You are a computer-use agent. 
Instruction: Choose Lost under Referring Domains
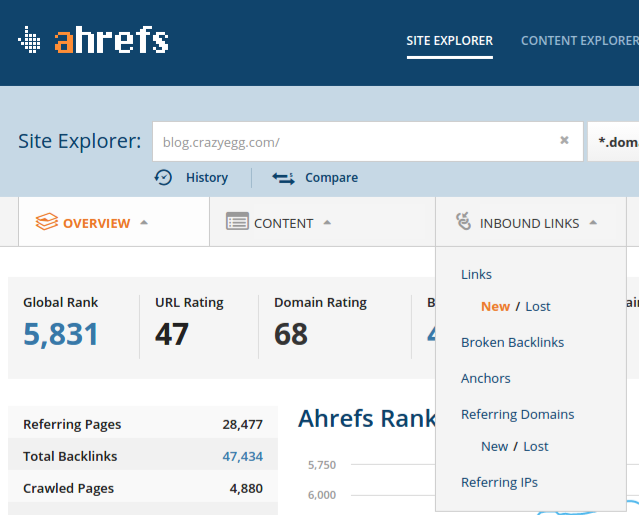pyautogui.click(x=535, y=447)
